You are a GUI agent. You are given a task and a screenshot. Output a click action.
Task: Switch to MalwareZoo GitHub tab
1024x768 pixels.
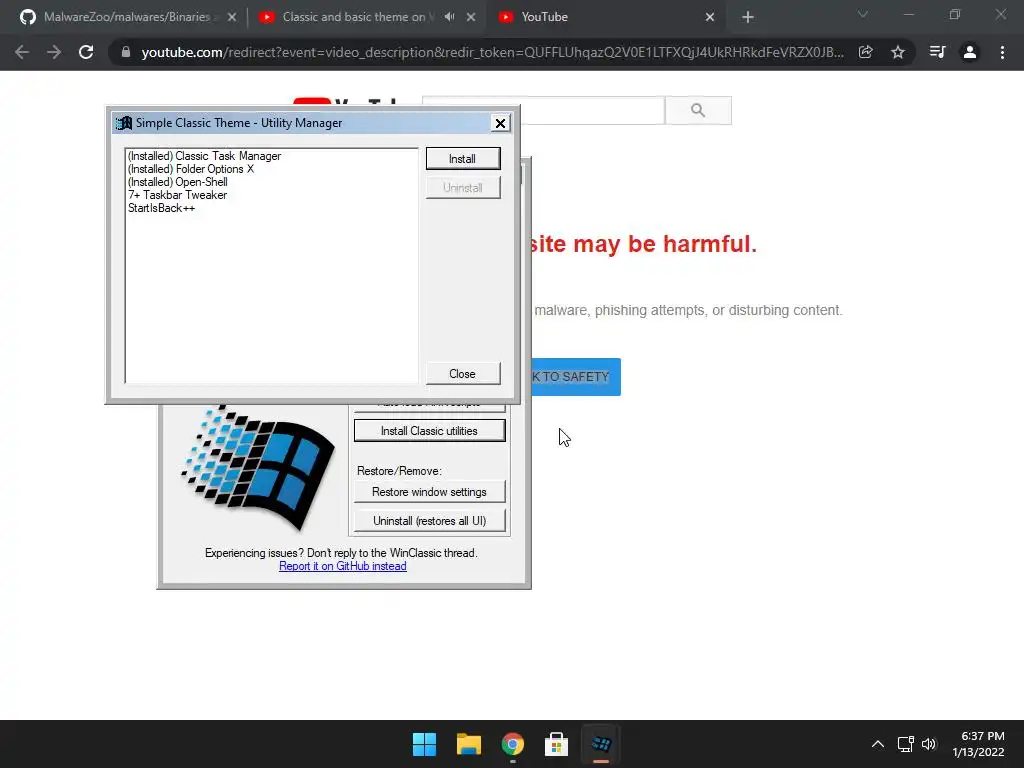(x=126, y=17)
